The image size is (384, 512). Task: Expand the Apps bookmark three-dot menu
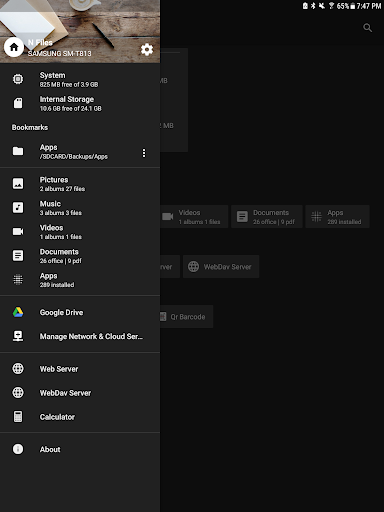(144, 153)
